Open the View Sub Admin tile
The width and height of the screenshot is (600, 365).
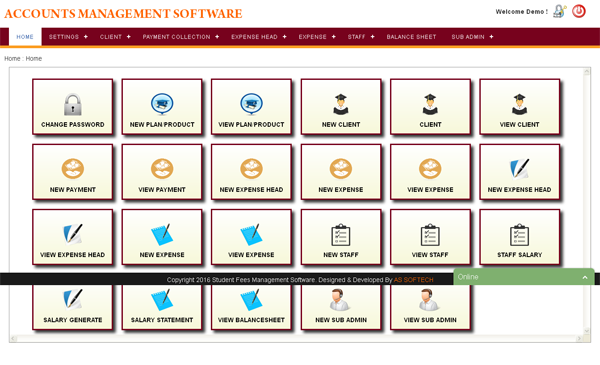pos(430,307)
